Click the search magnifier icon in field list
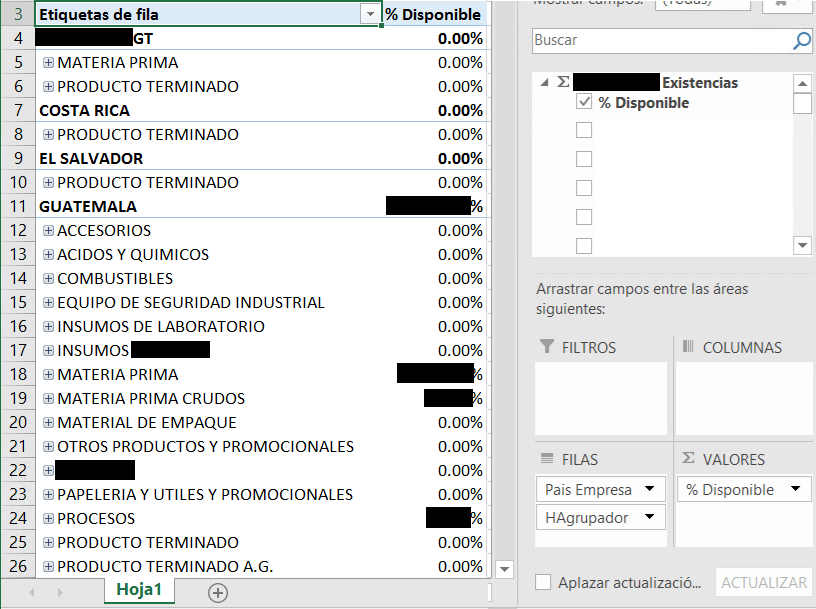The image size is (816, 609). [x=801, y=40]
